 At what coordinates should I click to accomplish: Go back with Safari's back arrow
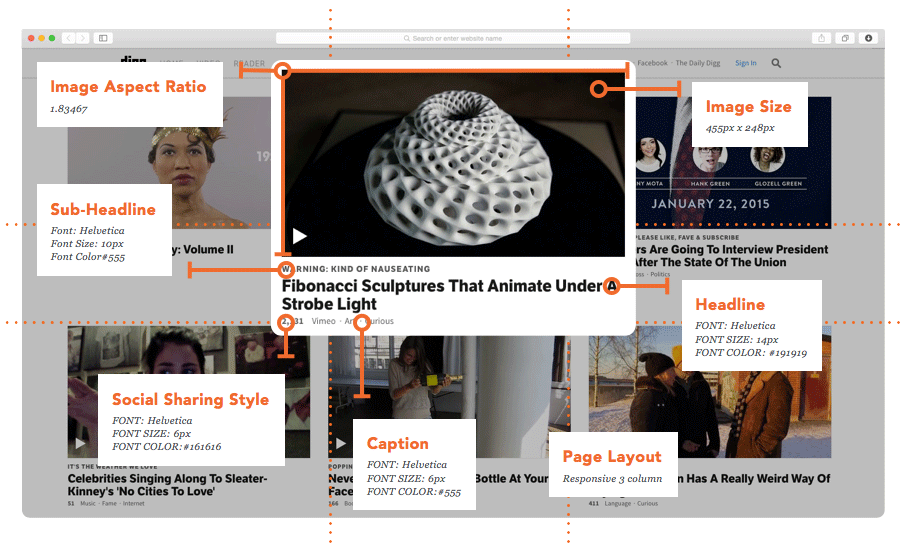click(x=69, y=38)
